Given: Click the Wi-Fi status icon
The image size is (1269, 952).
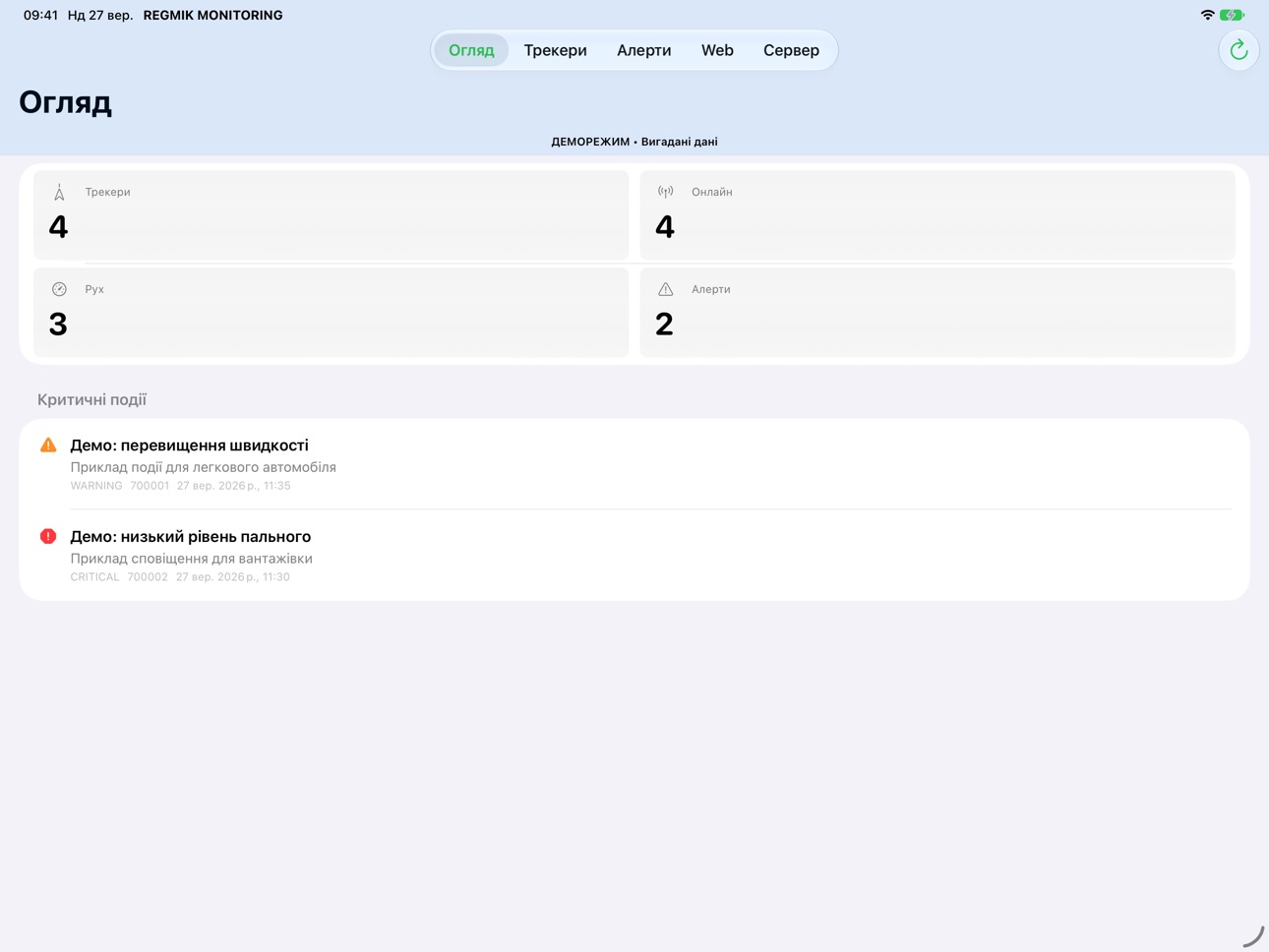Looking at the screenshot, I should click(x=1207, y=15).
